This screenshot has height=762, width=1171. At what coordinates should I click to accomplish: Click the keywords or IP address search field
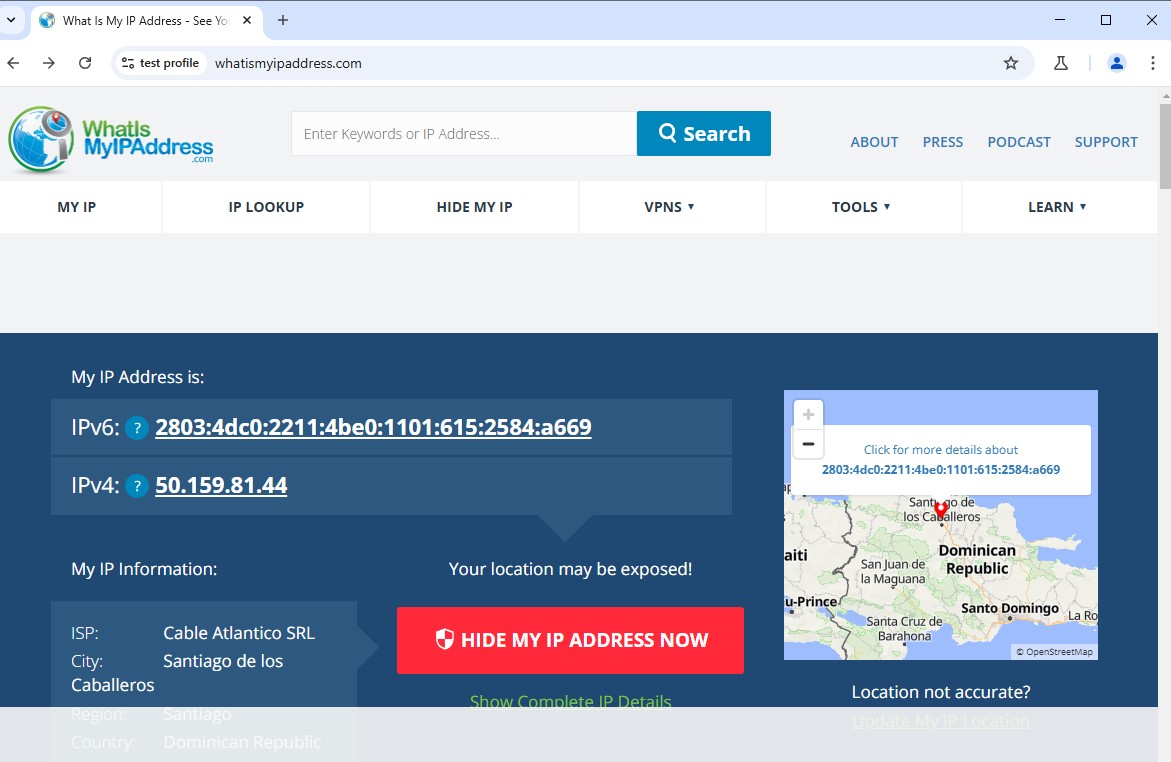(x=463, y=134)
